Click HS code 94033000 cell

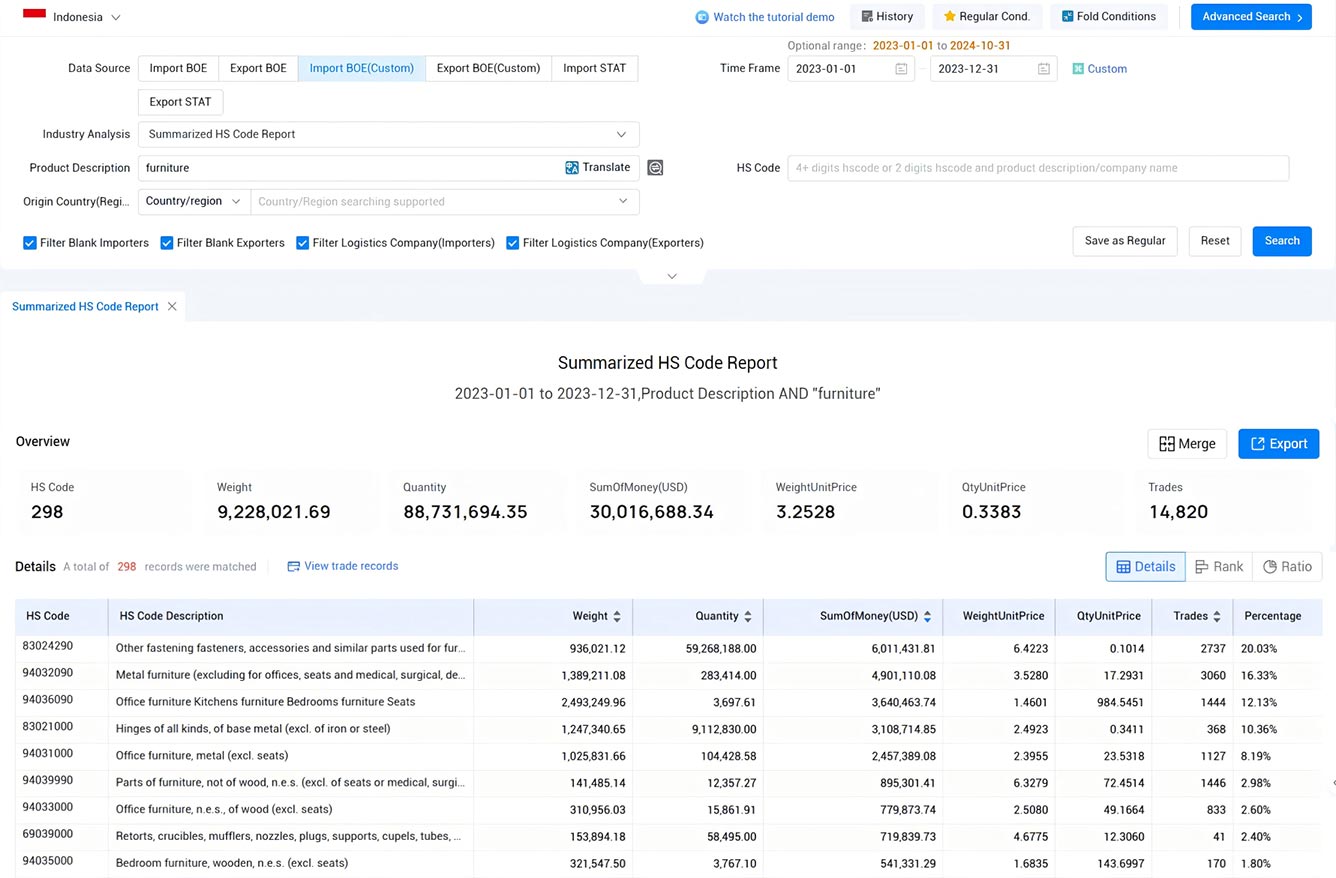tap(48, 808)
